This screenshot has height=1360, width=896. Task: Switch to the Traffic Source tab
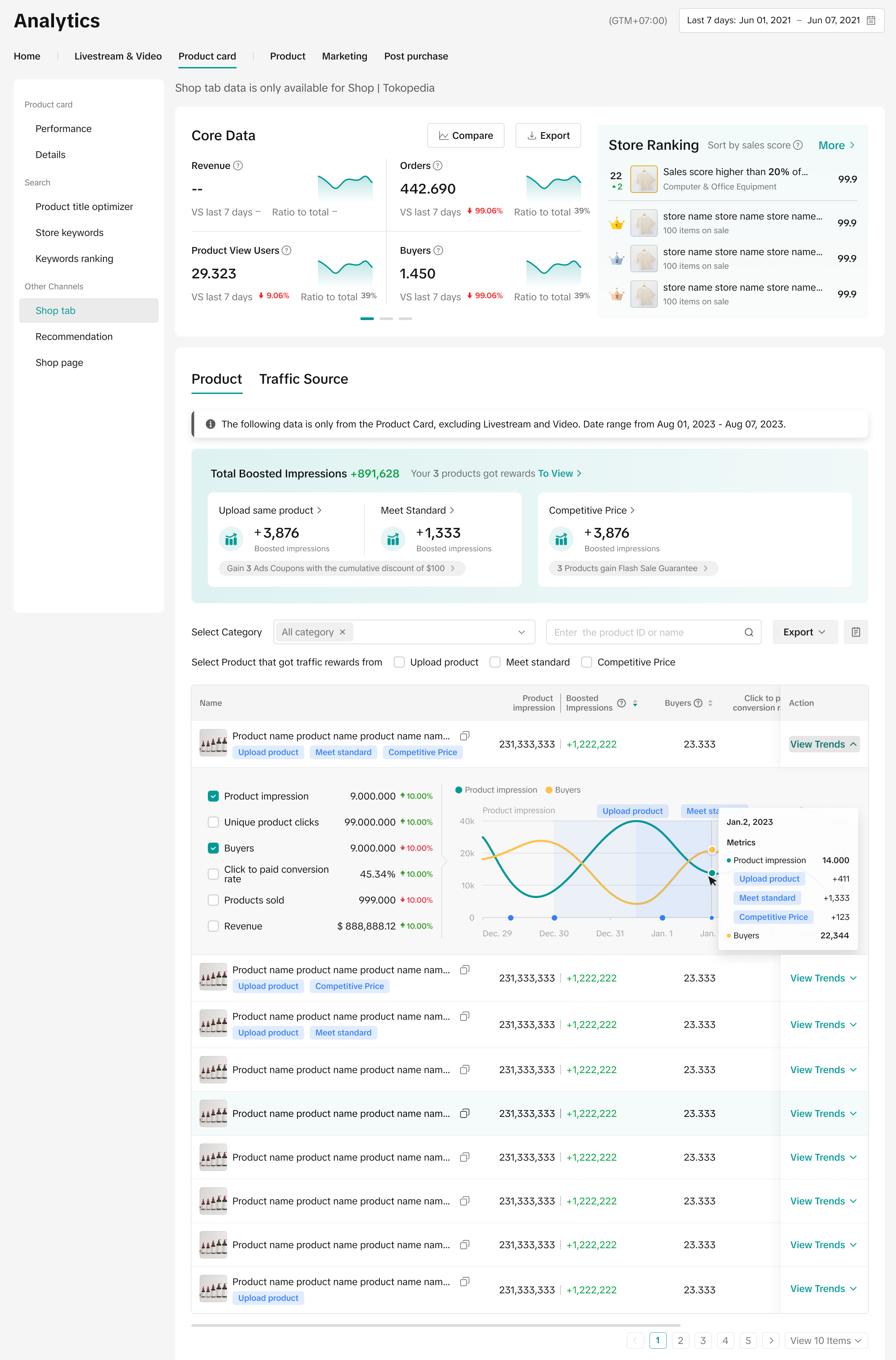pos(304,379)
